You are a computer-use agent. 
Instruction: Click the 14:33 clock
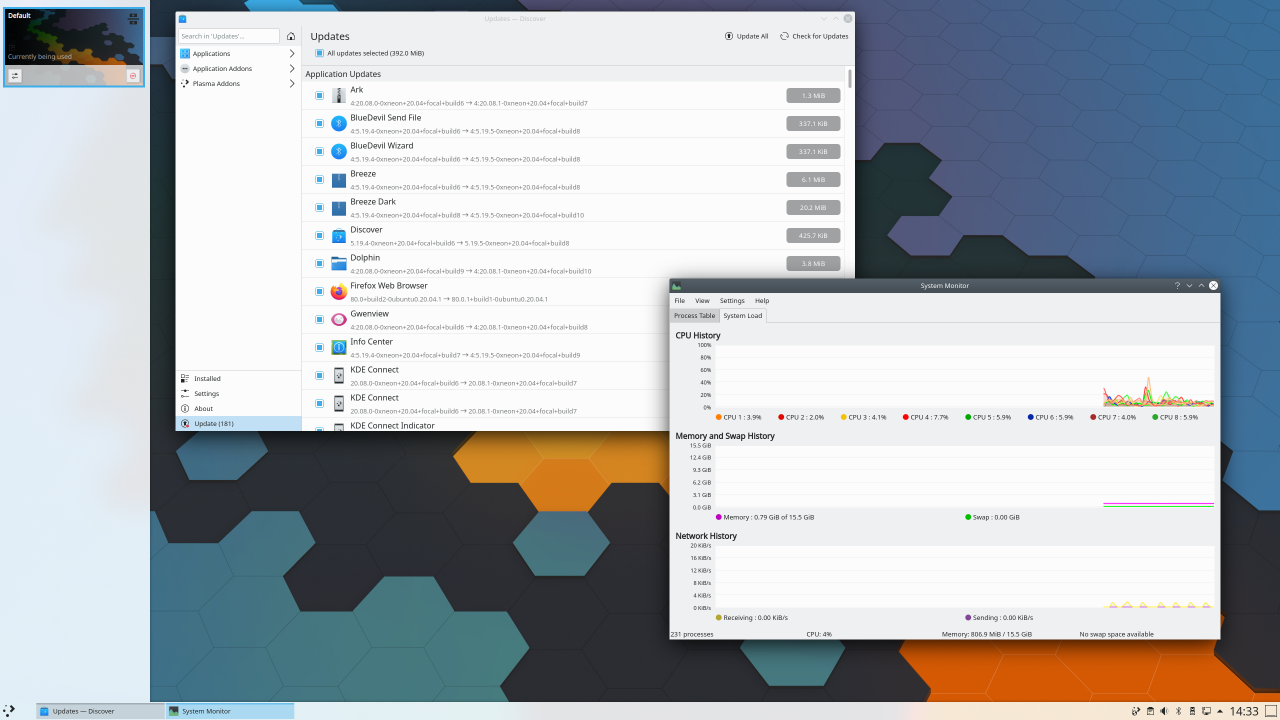pos(1244,711)
